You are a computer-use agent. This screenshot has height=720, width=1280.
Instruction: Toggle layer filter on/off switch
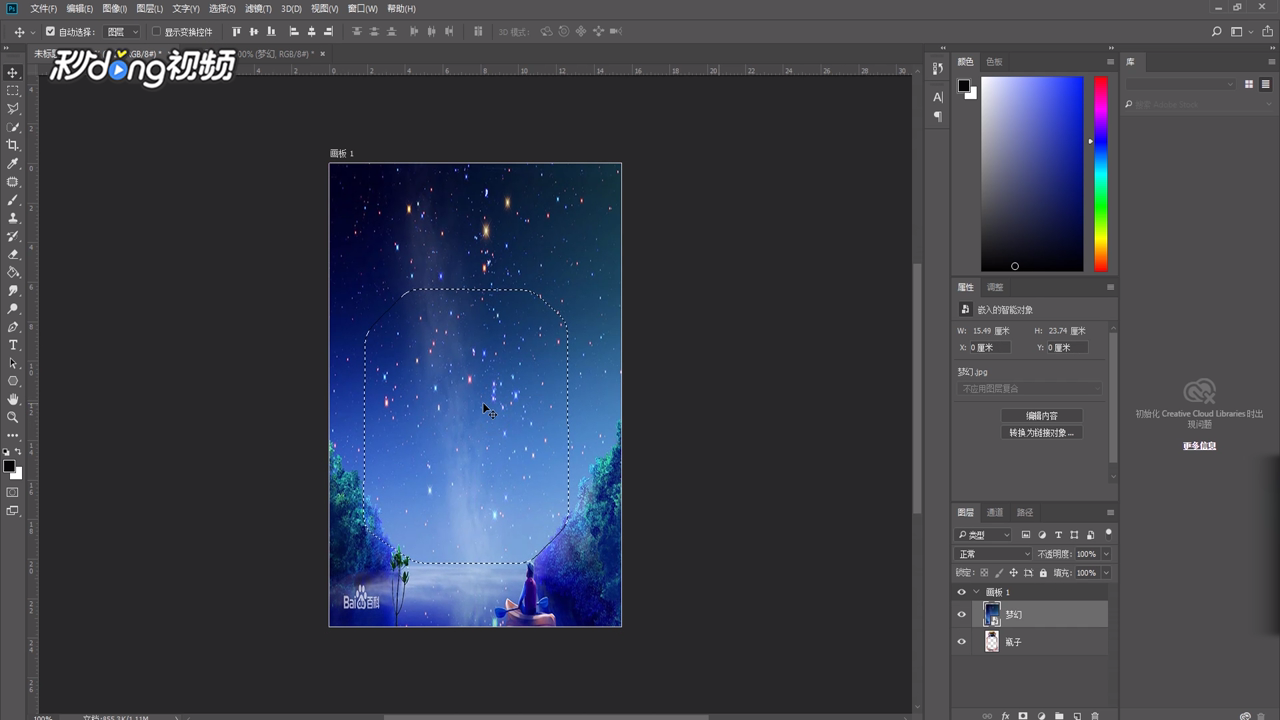1108,533
